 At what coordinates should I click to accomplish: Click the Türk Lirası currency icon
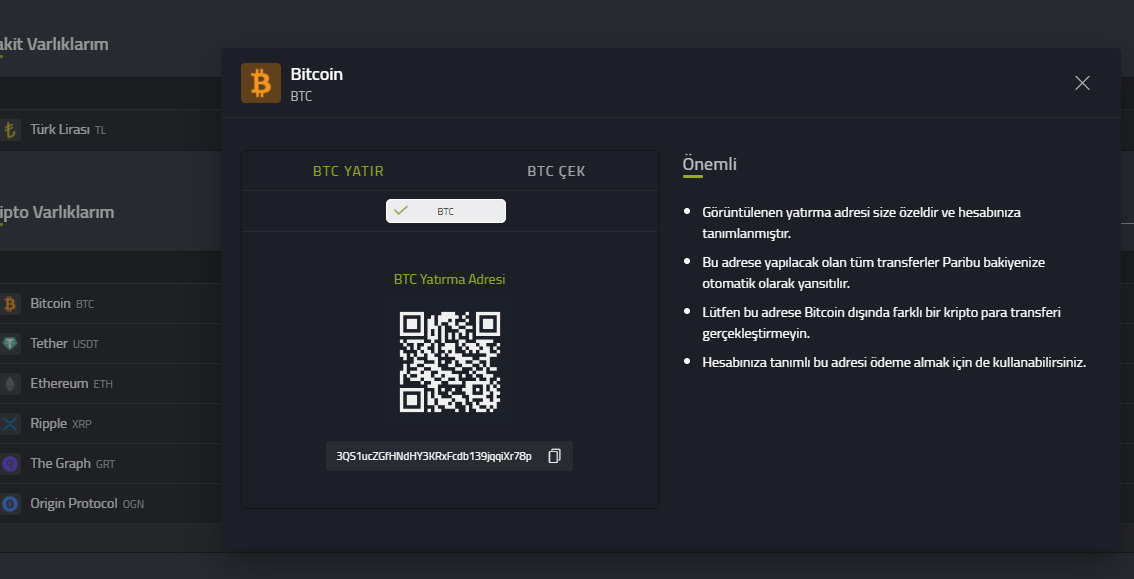pos(10,130)
